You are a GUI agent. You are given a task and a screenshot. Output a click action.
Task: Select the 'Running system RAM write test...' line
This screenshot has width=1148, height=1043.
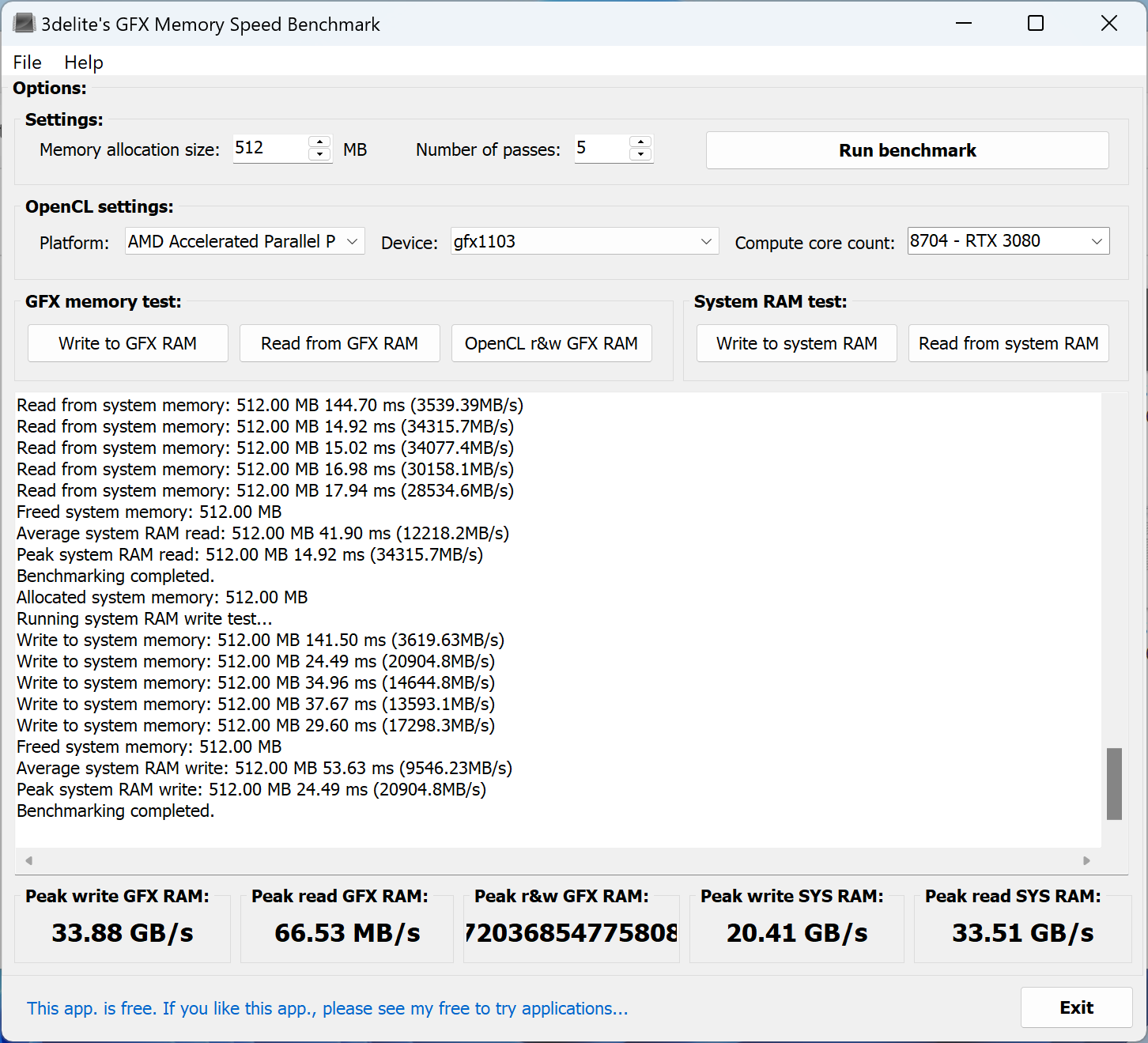(x=144, y=618)
